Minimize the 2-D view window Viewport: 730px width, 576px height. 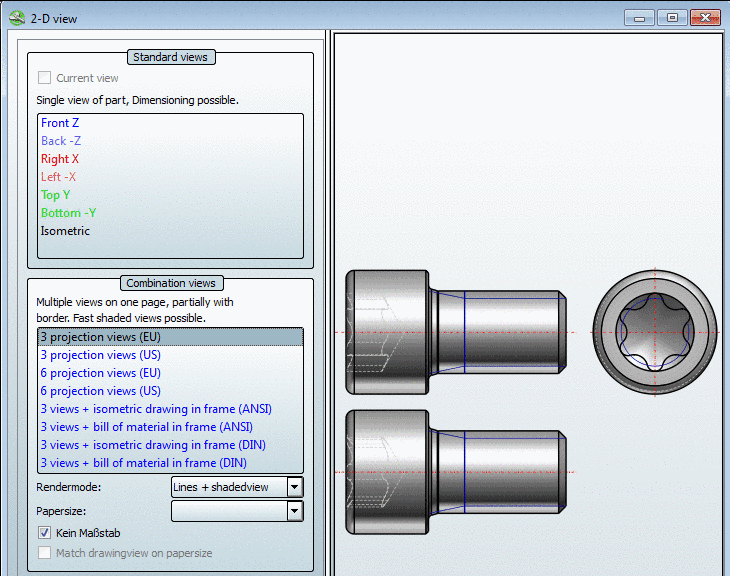[x=639, y=18]
